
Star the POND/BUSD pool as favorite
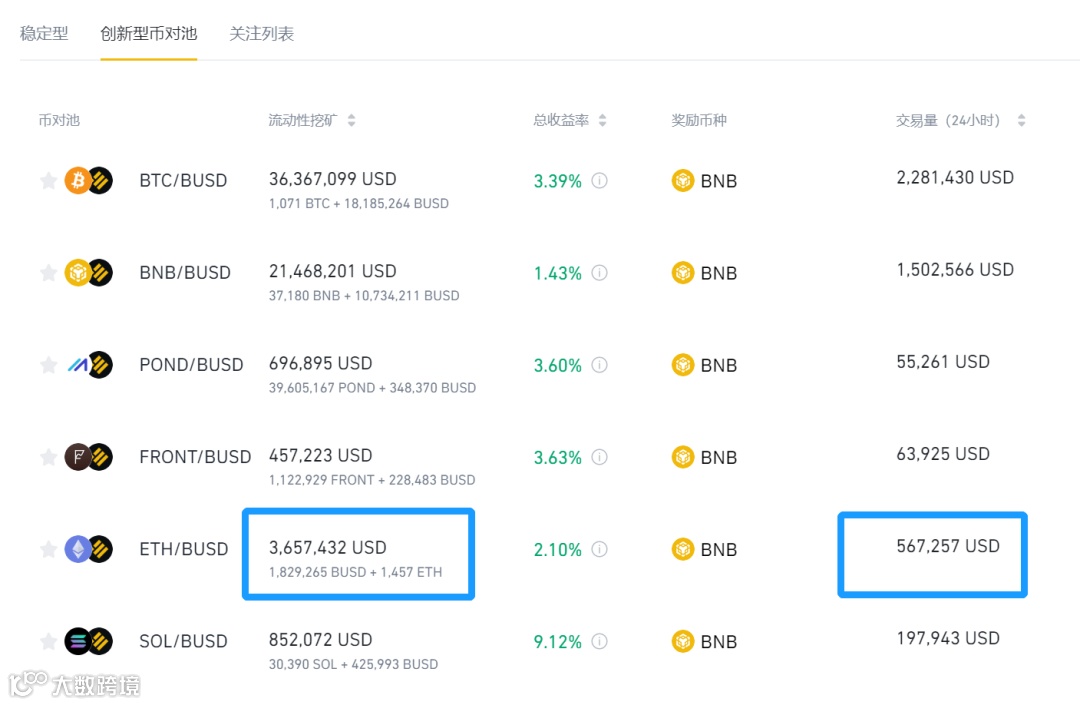[x=48, y=365]
